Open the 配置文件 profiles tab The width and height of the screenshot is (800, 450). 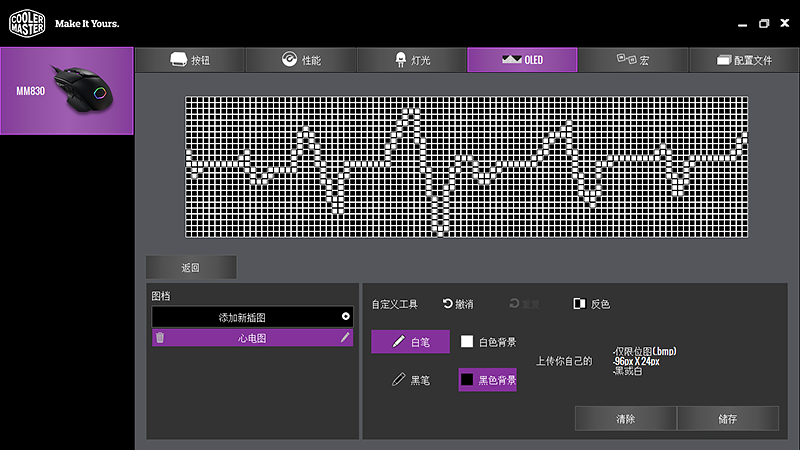click(744, 60)
